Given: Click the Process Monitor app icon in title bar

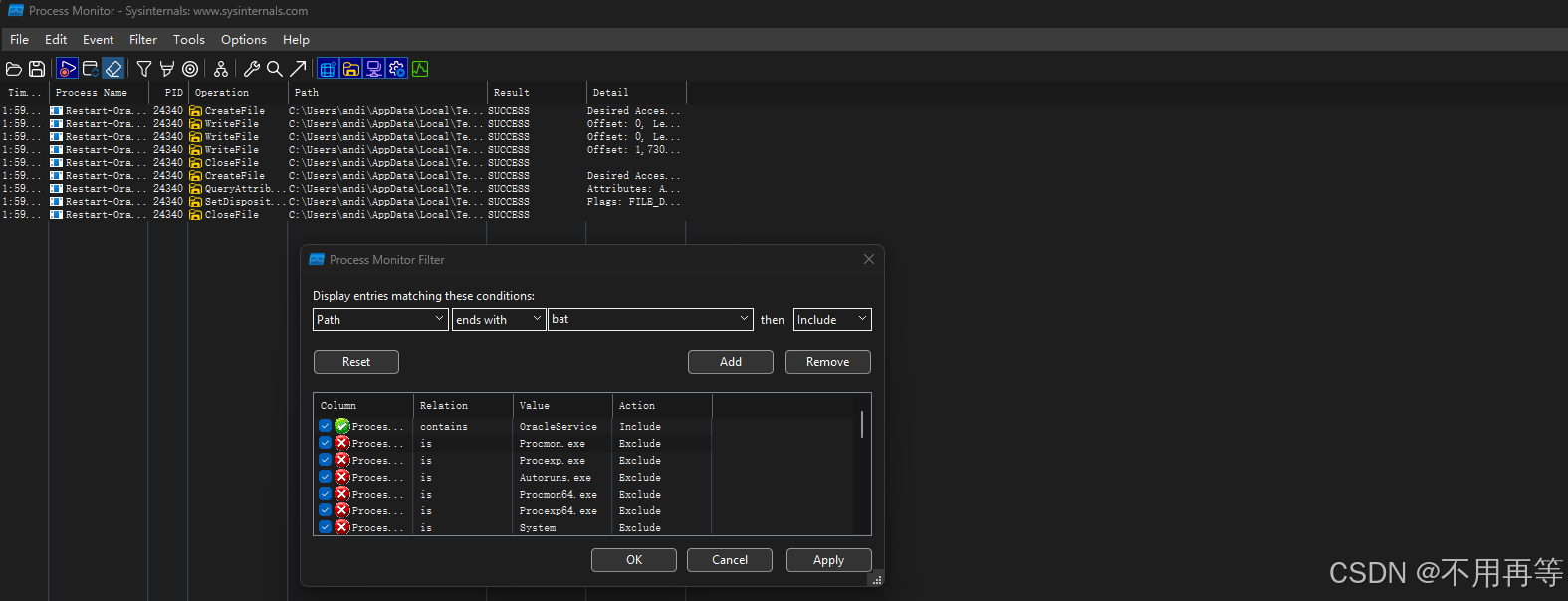Looking at the screenshot, I should point(15,11).
